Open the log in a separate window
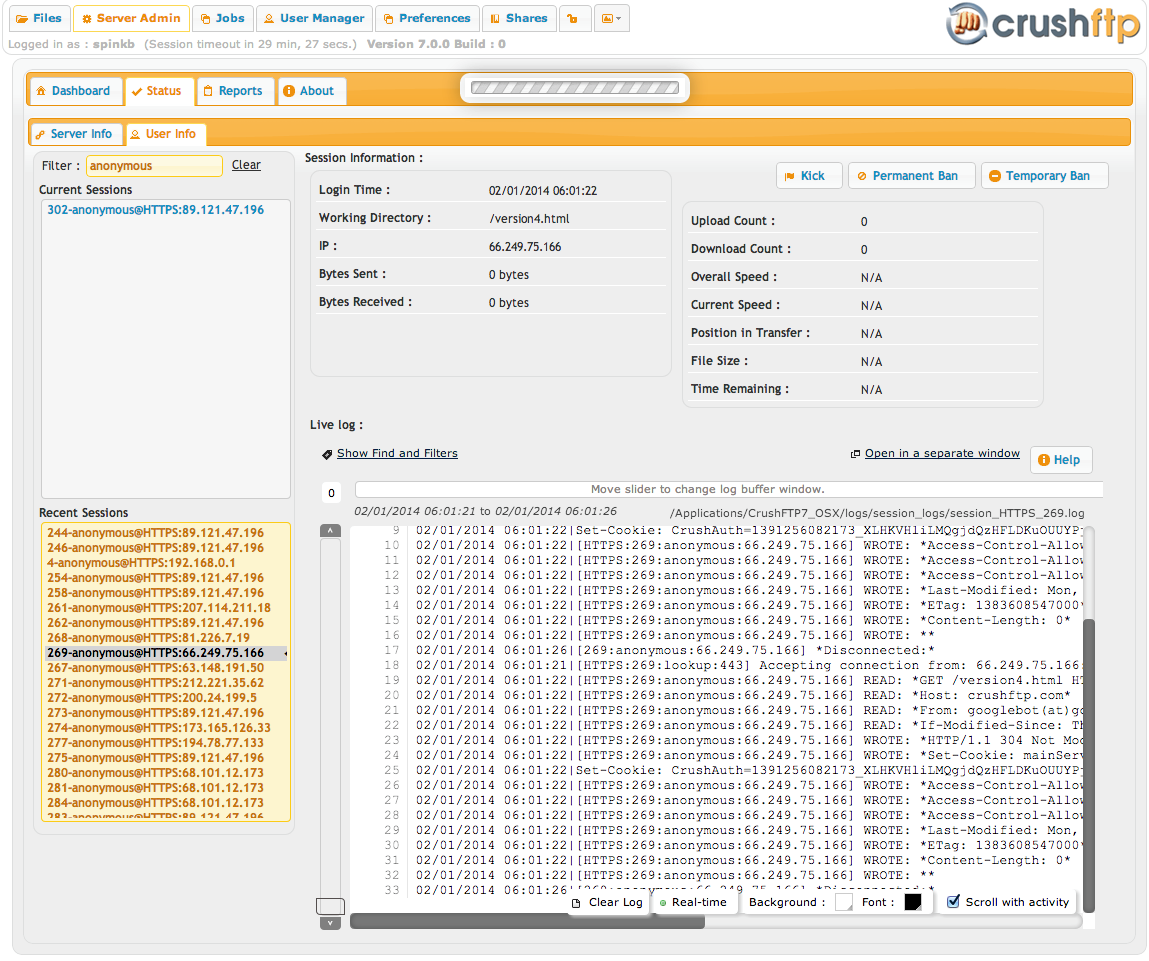 click(x=941, y=453)
